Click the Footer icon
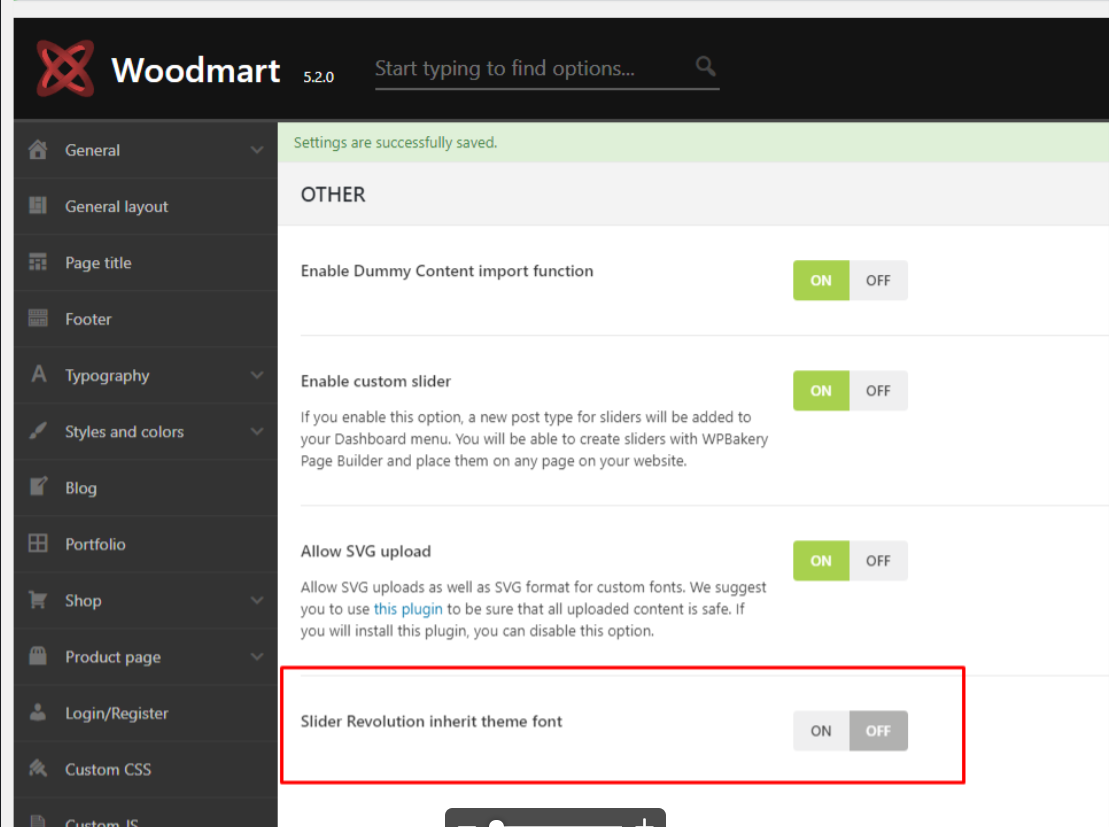 point(38,318)
